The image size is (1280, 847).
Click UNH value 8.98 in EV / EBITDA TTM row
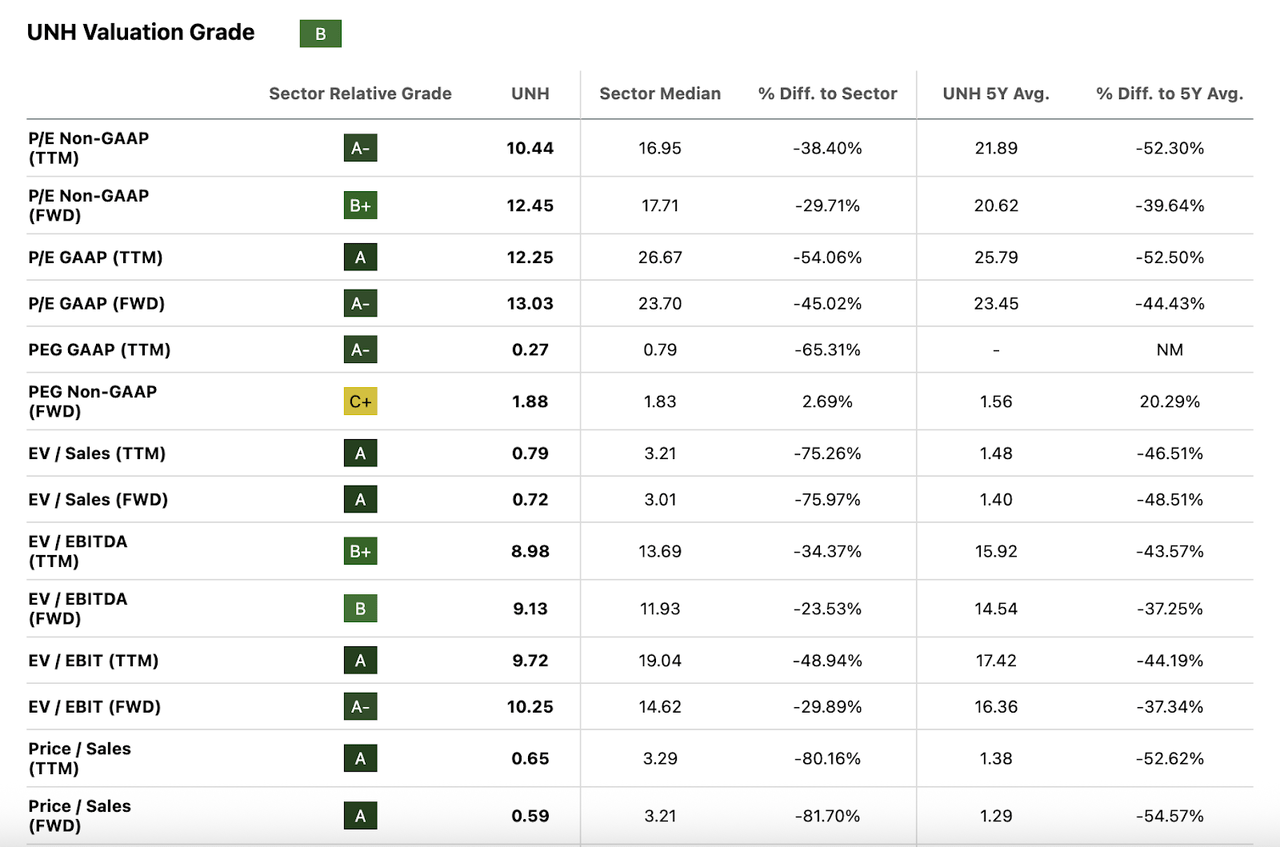tap(530, 552)
